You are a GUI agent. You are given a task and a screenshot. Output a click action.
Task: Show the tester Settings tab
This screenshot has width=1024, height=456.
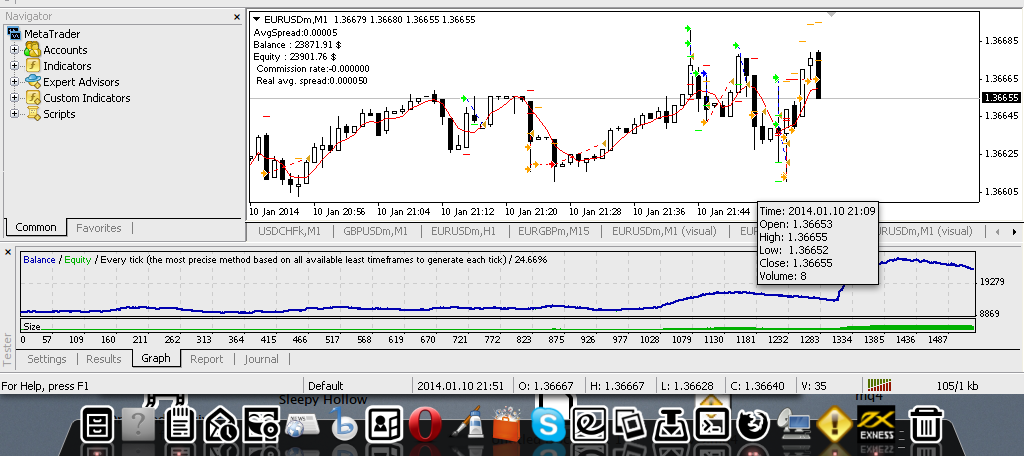(x=47, y=359)
